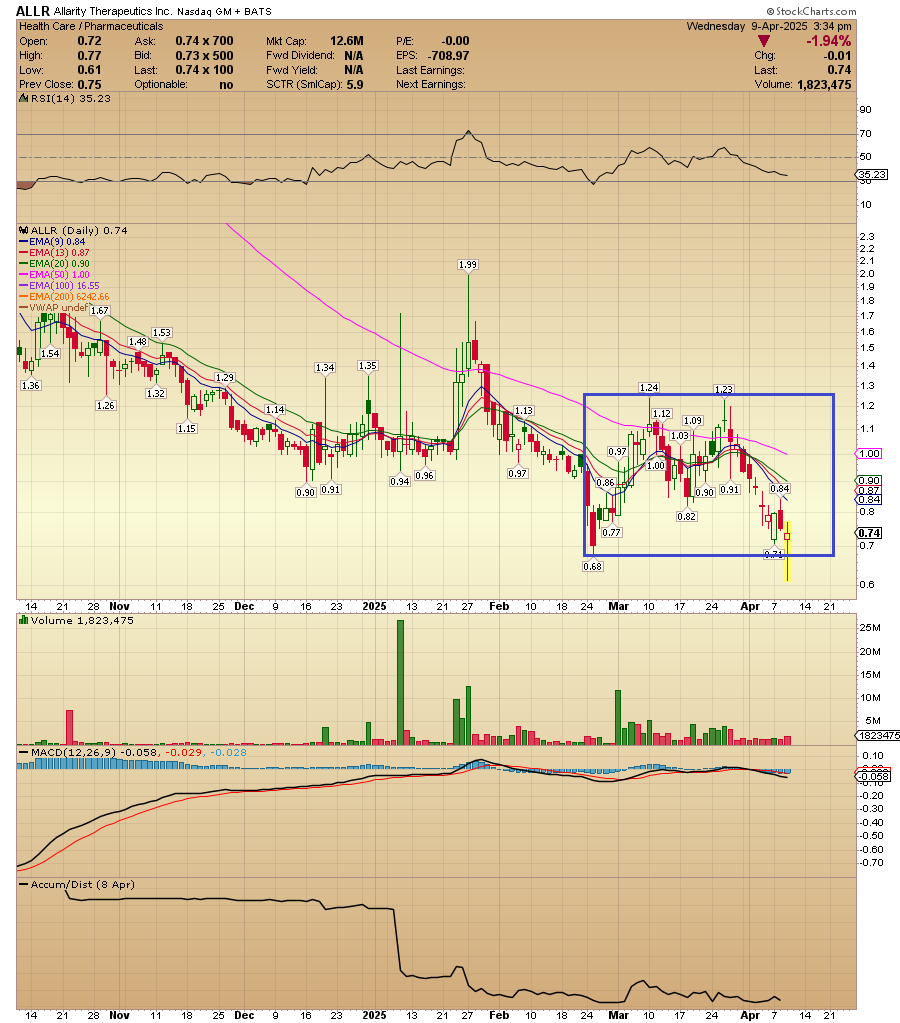Screen dimensions: 900x1023
Task: Click the red down-triangle change indicator
Action: [763, 42]
